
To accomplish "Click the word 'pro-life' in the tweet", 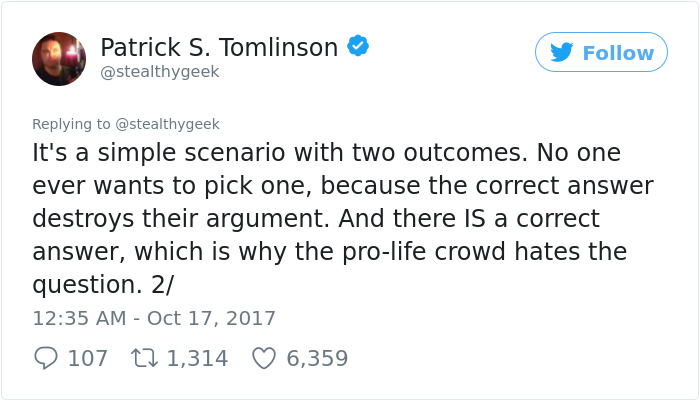I will (384, 252).
